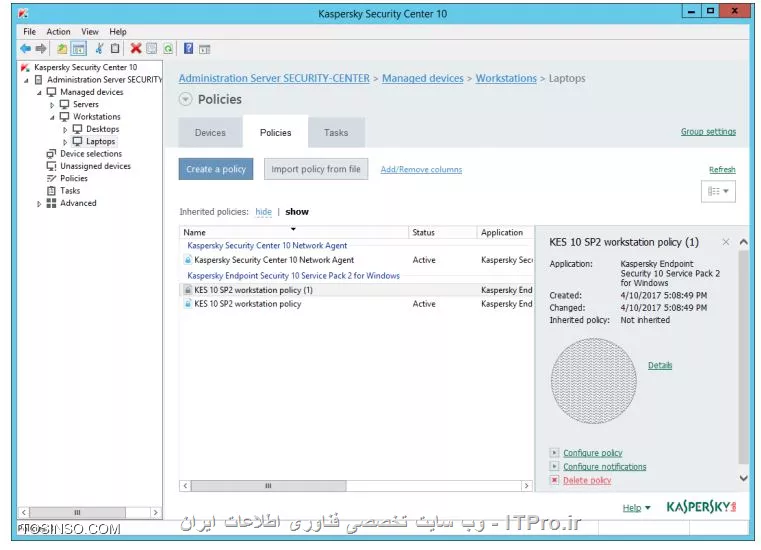This screenshot has width=761, height=550.
Task: Click the red X Delete toolbar icon
Action: pos(136,49)
